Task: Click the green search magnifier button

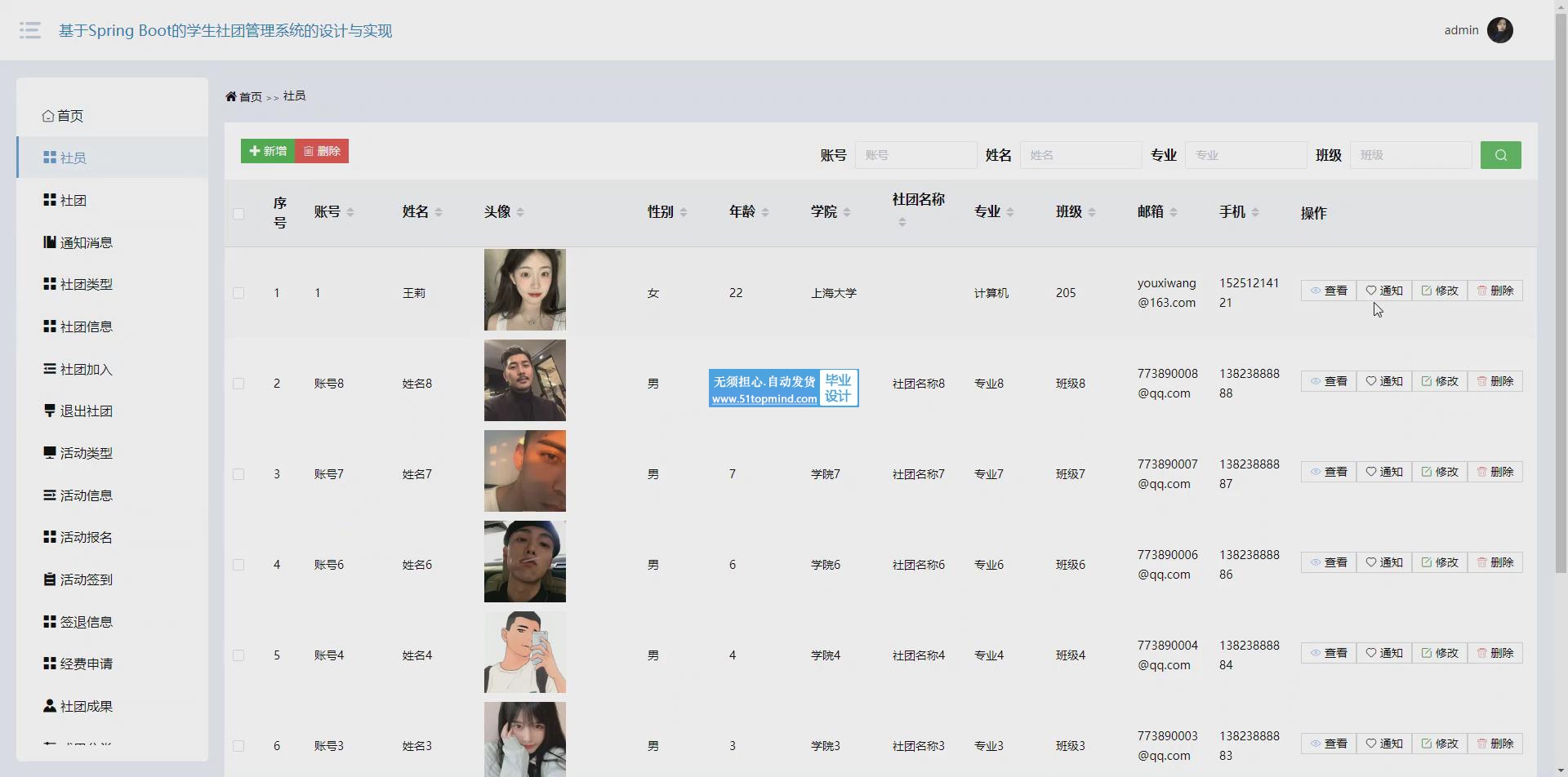Action: pos(1500,155)
